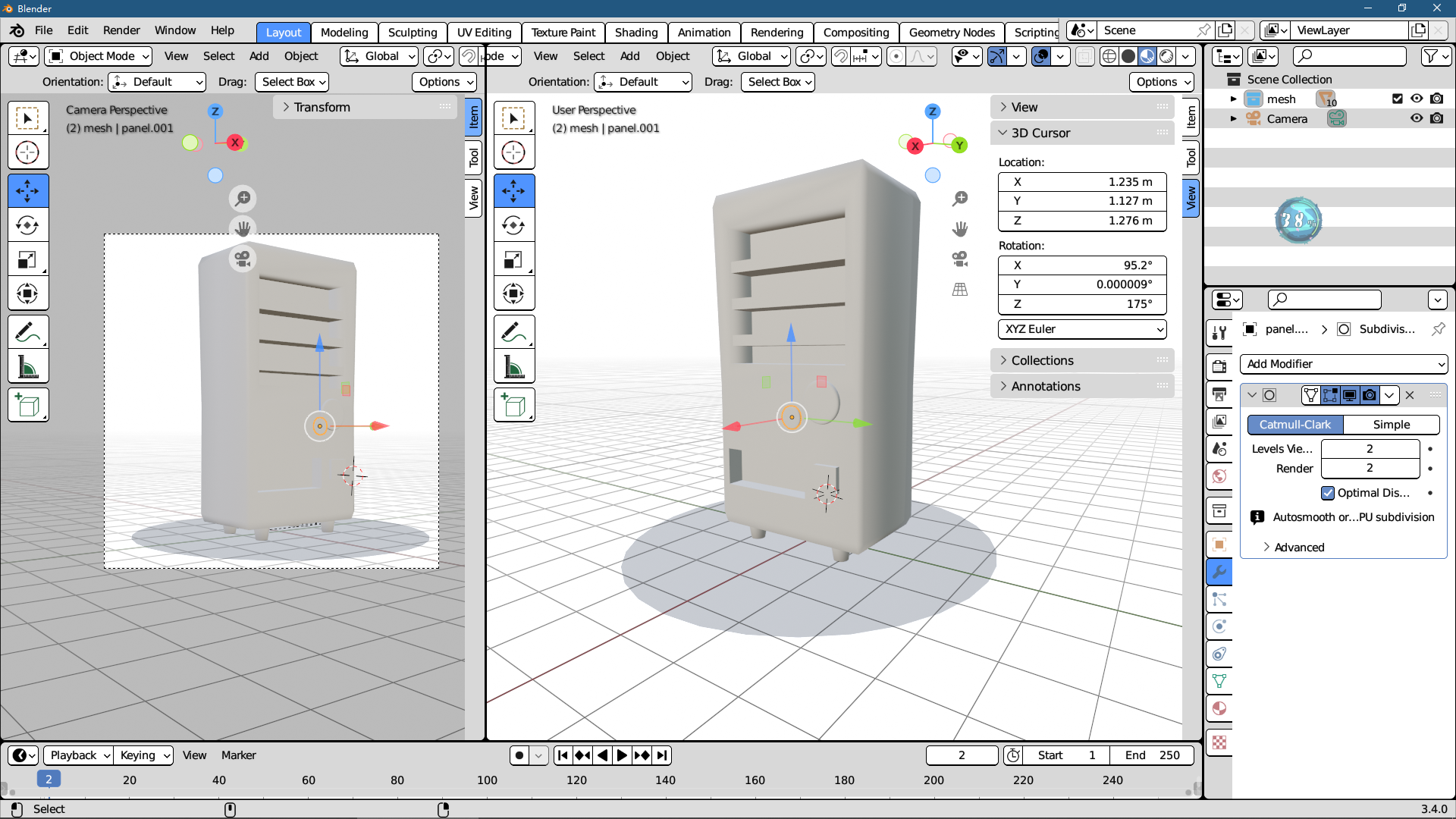Hide the Camera collection in viewport
This screenshot has height=819, width=1456.
click(x=1417, y=118)
